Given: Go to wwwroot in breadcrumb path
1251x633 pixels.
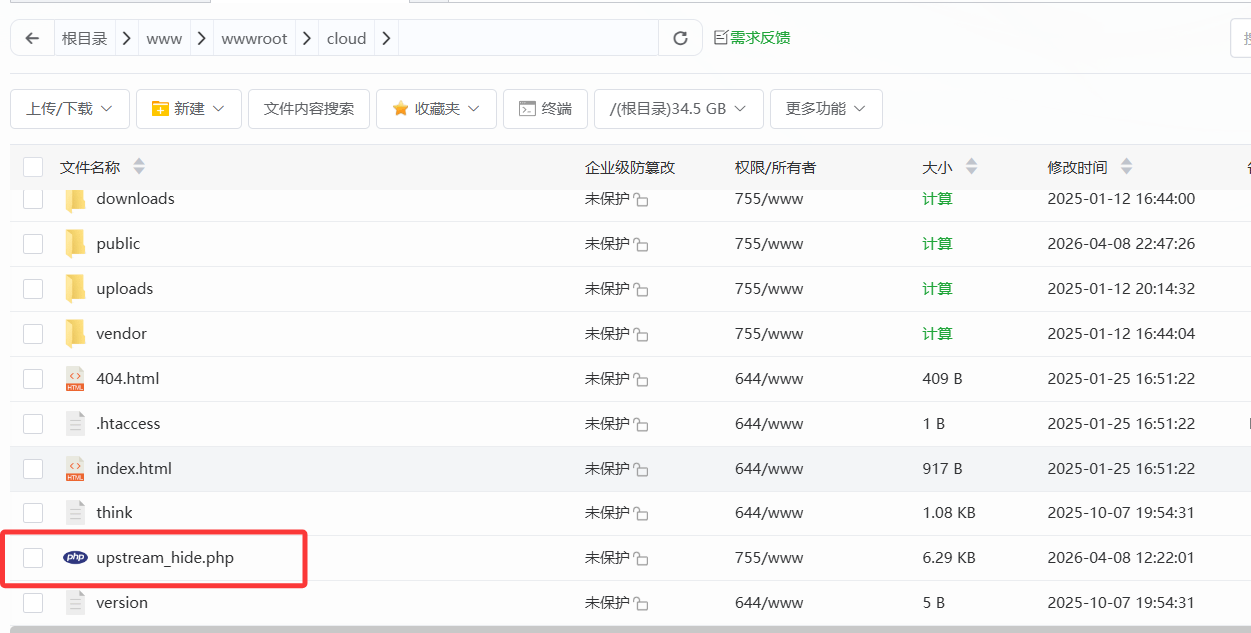Looking at the screenshot, I should 254,38.
